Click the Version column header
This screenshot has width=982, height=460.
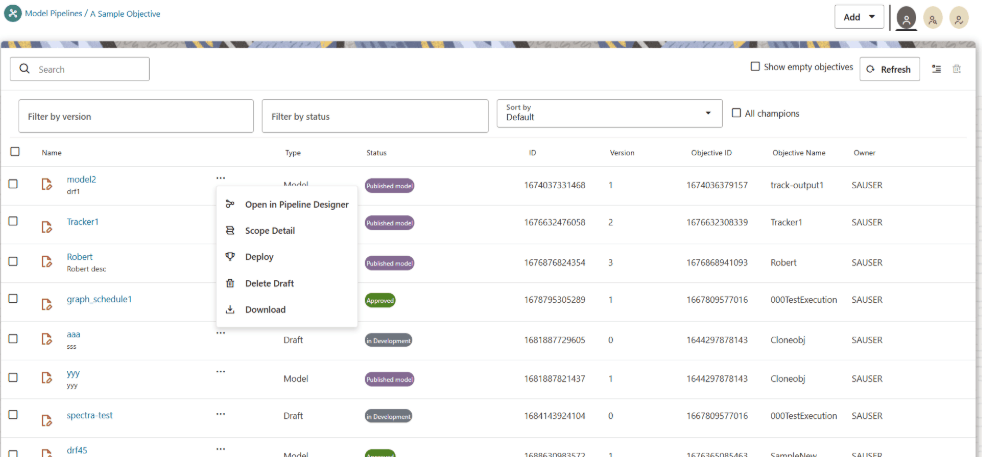622,152
